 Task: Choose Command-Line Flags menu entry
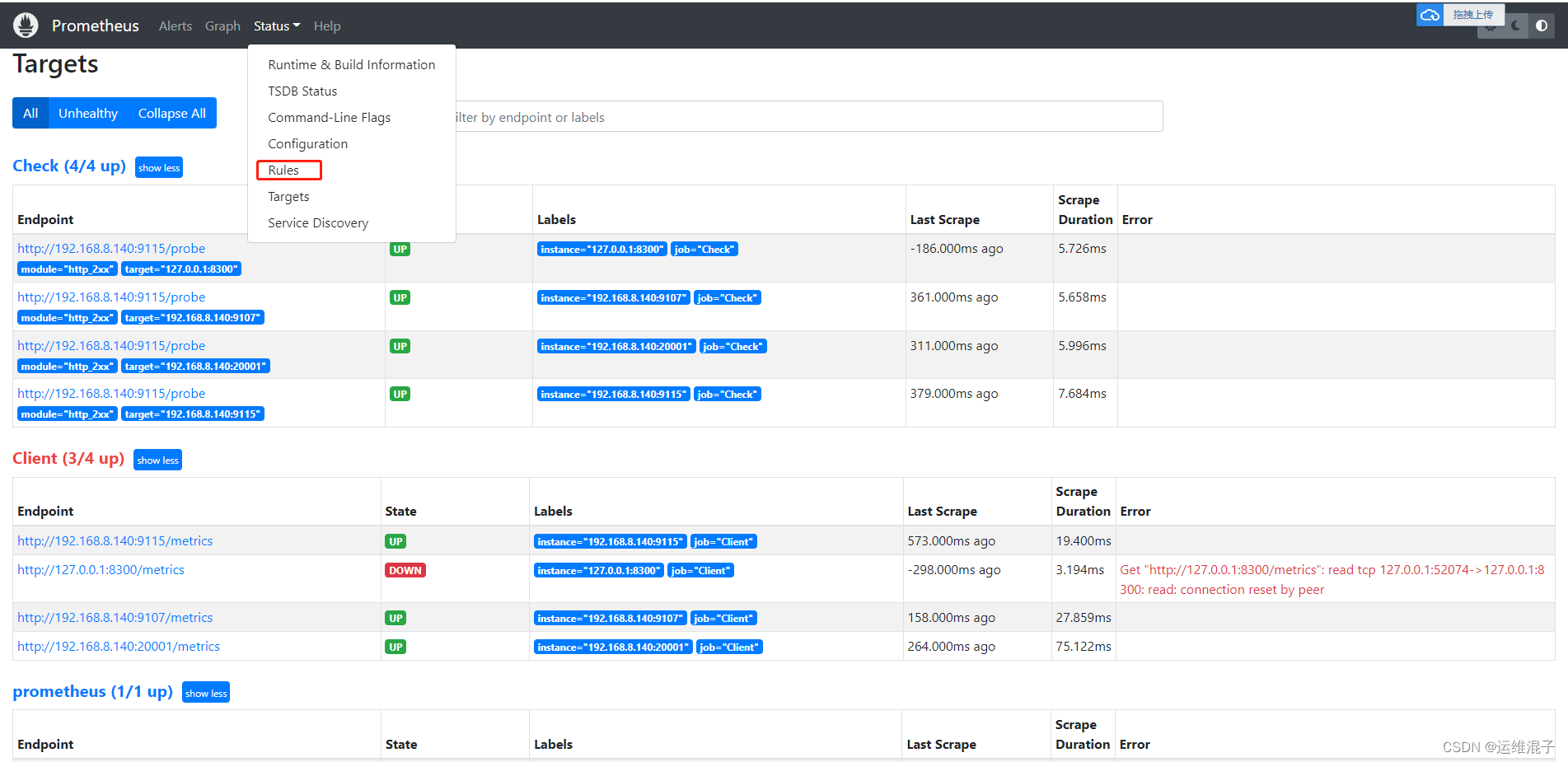352,118
